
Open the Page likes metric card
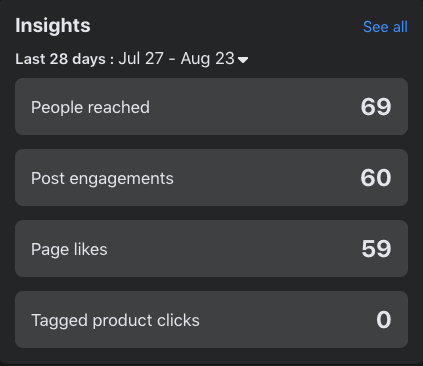(x=211, y=249)
